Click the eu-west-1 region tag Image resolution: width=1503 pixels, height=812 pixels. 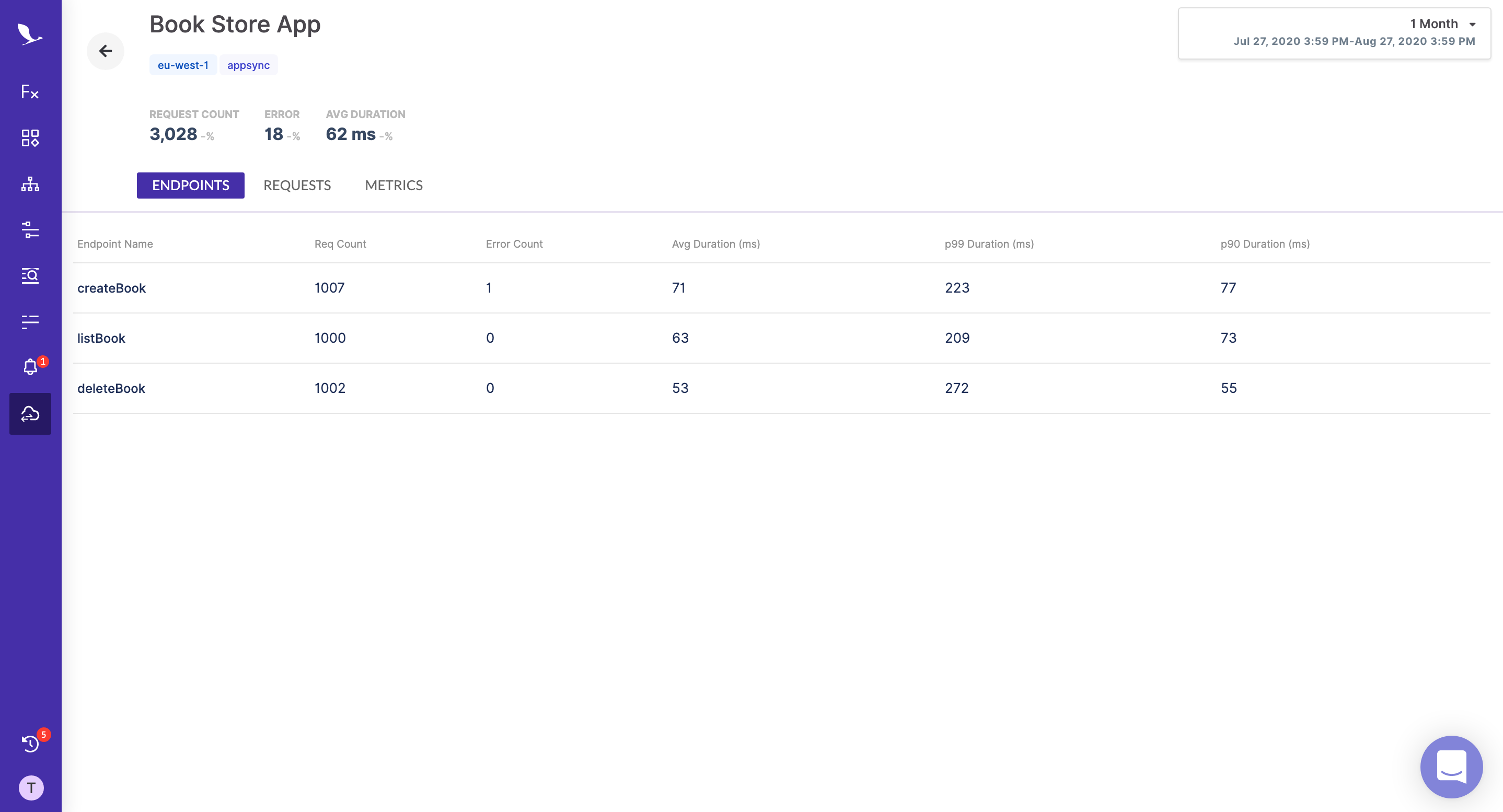182,65
